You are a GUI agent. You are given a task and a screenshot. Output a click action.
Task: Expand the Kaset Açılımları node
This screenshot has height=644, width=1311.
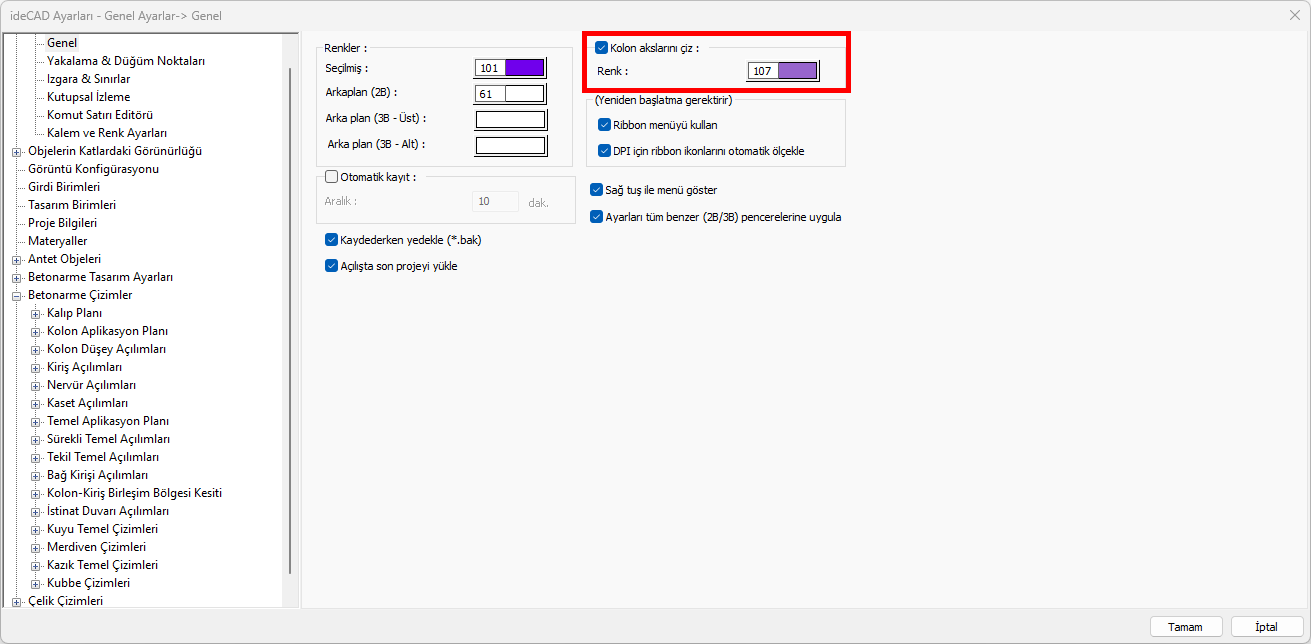coord(35,404)
